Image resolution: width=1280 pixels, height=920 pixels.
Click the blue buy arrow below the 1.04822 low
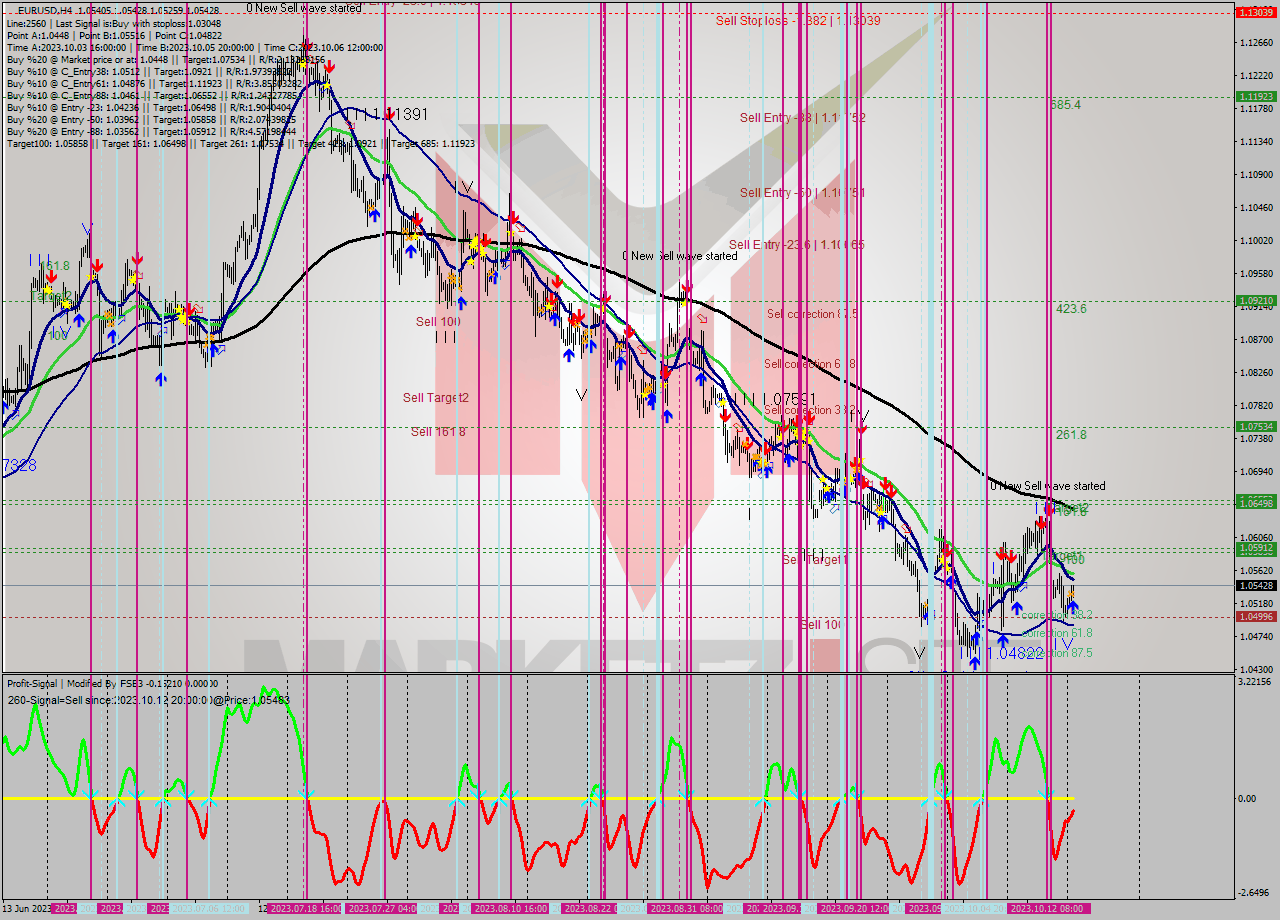click(975, 661)
